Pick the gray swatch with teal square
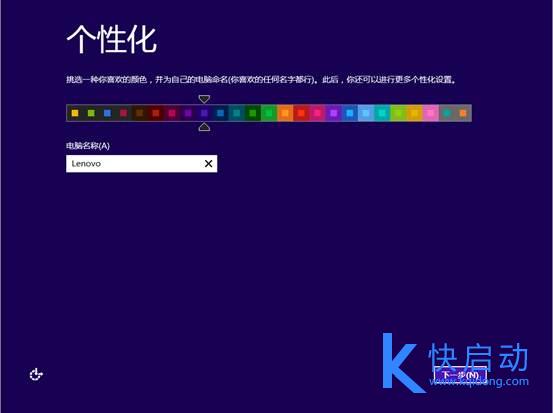This screenshot has width=553, height=413. tap(447, 113)
